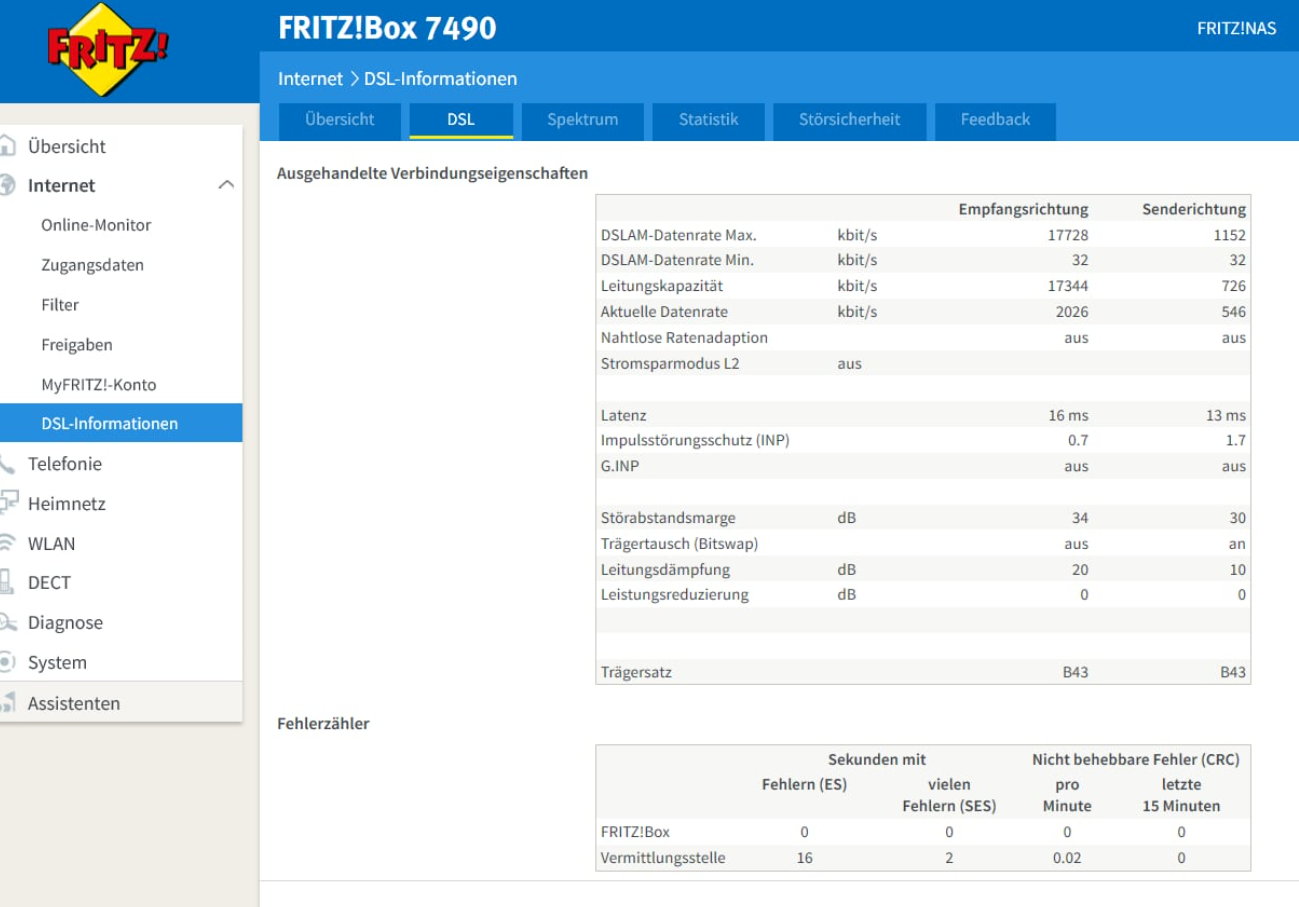Screen dimensions: 1299x907
Task: Click the System icon in sidebar
Action: pos(8,663)
